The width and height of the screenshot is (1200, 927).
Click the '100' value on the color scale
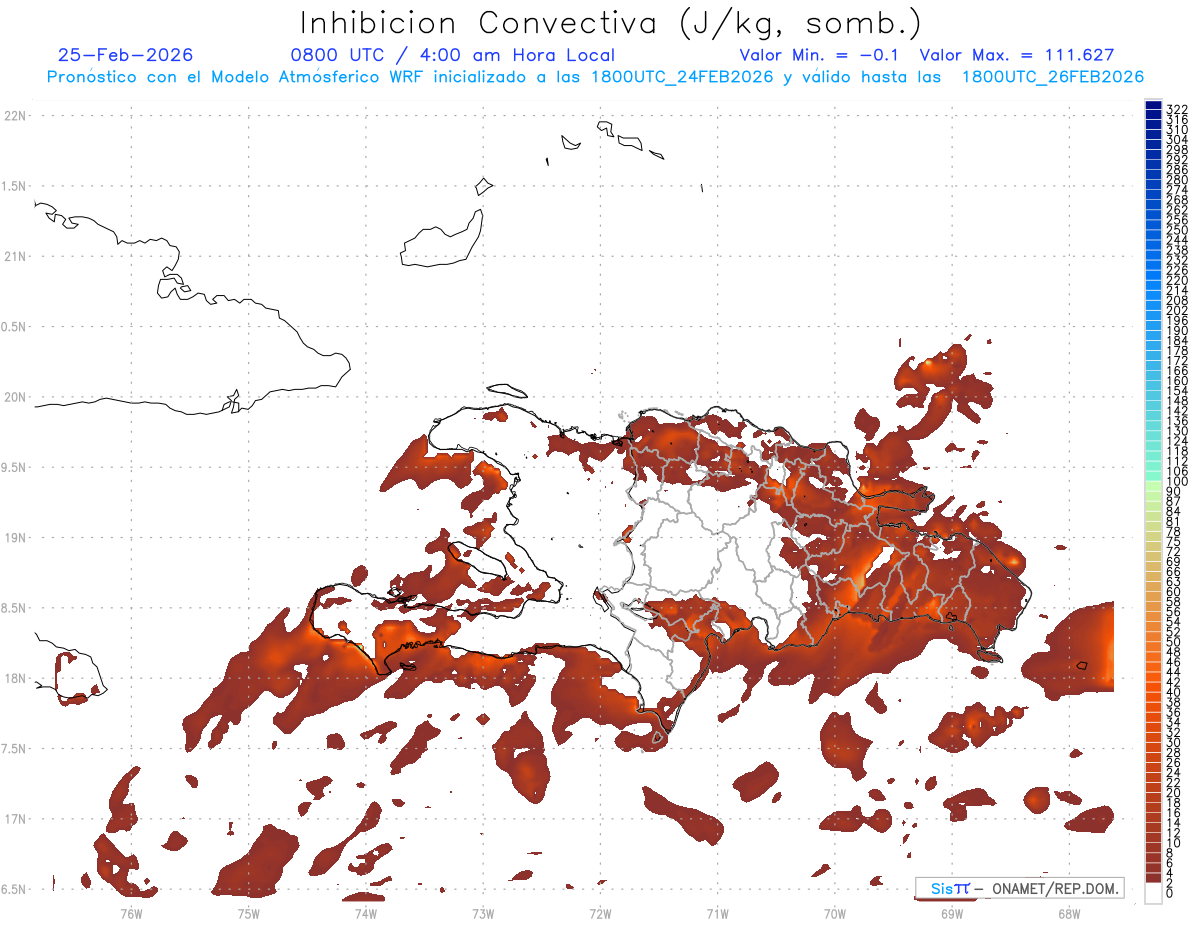click(1177, 482)
